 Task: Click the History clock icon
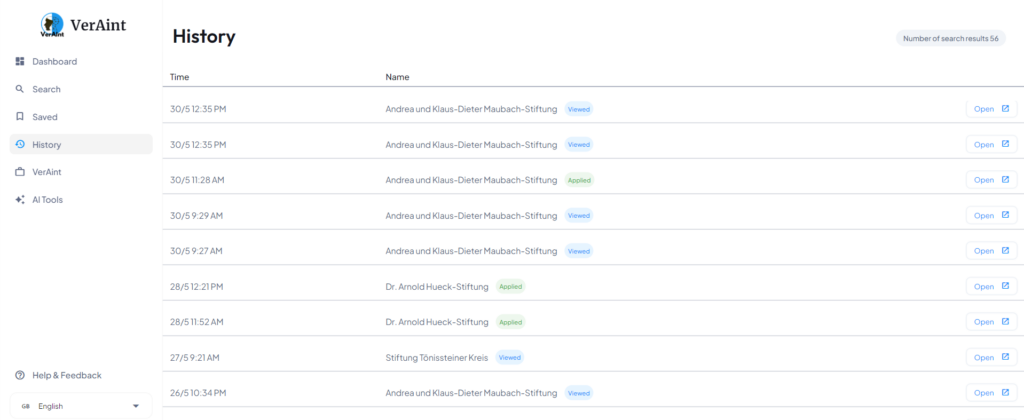[20, 145]
